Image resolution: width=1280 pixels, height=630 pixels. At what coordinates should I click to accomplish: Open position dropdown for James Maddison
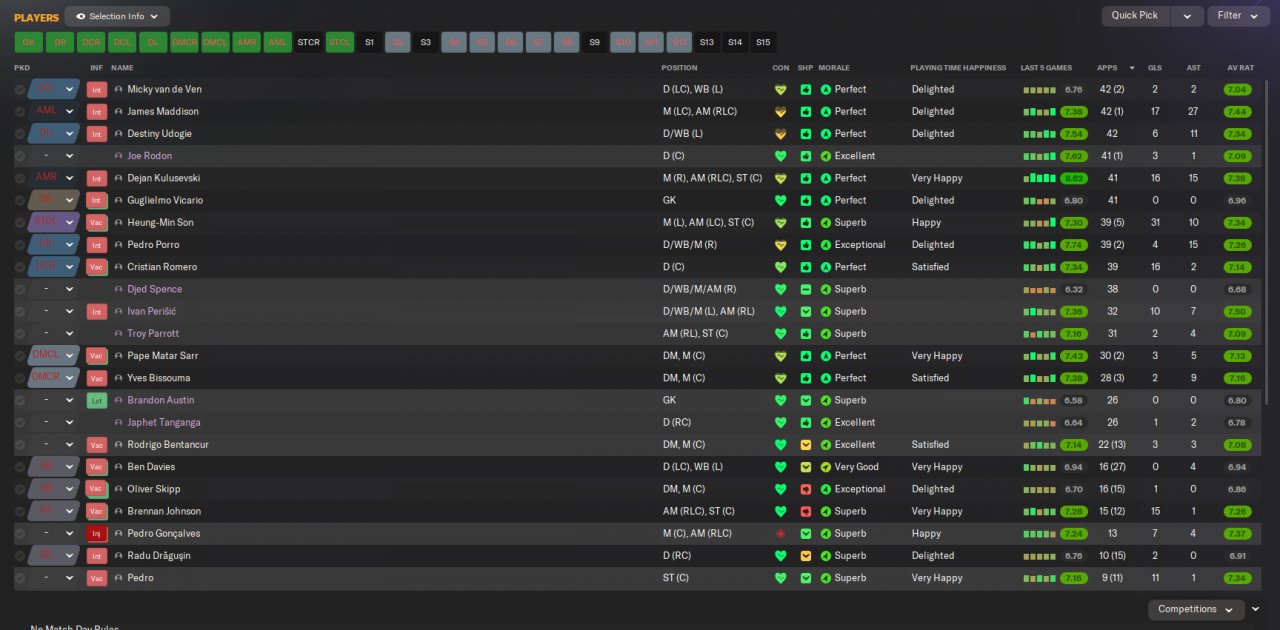click(x=70, y=112)
